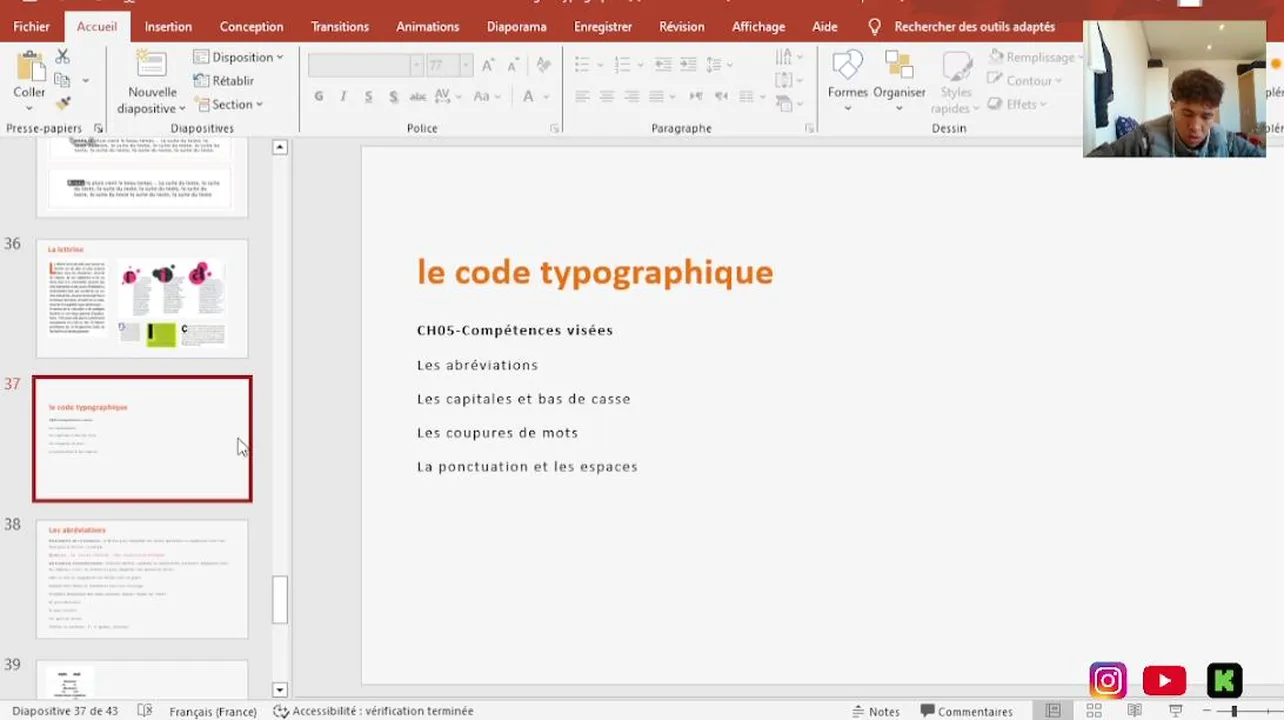Image resolution: width=1284 pixels, height=720 pixels.
Task: Switch to slide sorter view icon
Action: point(1094,711)
